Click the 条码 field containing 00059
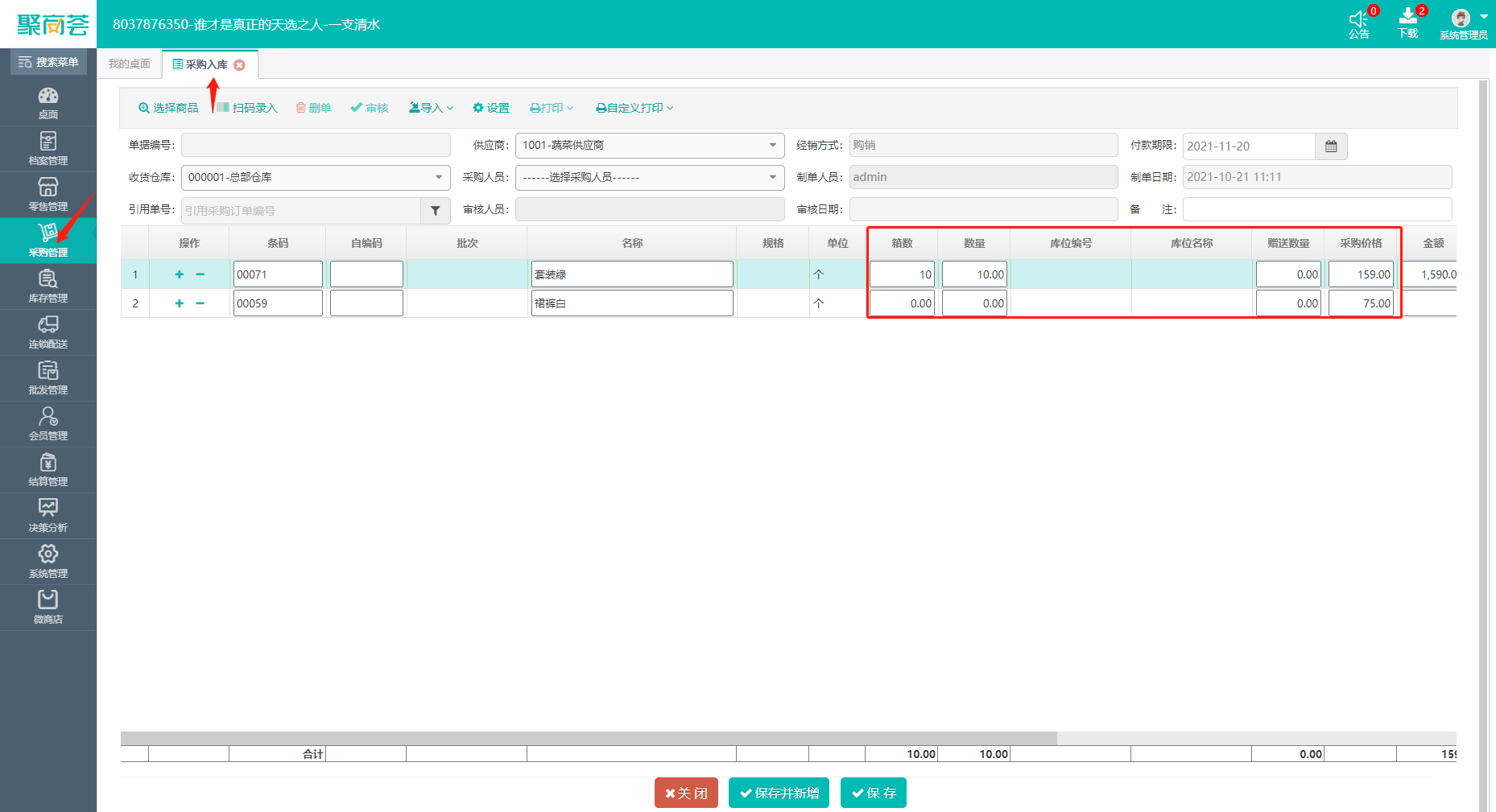 pos(278,303)
